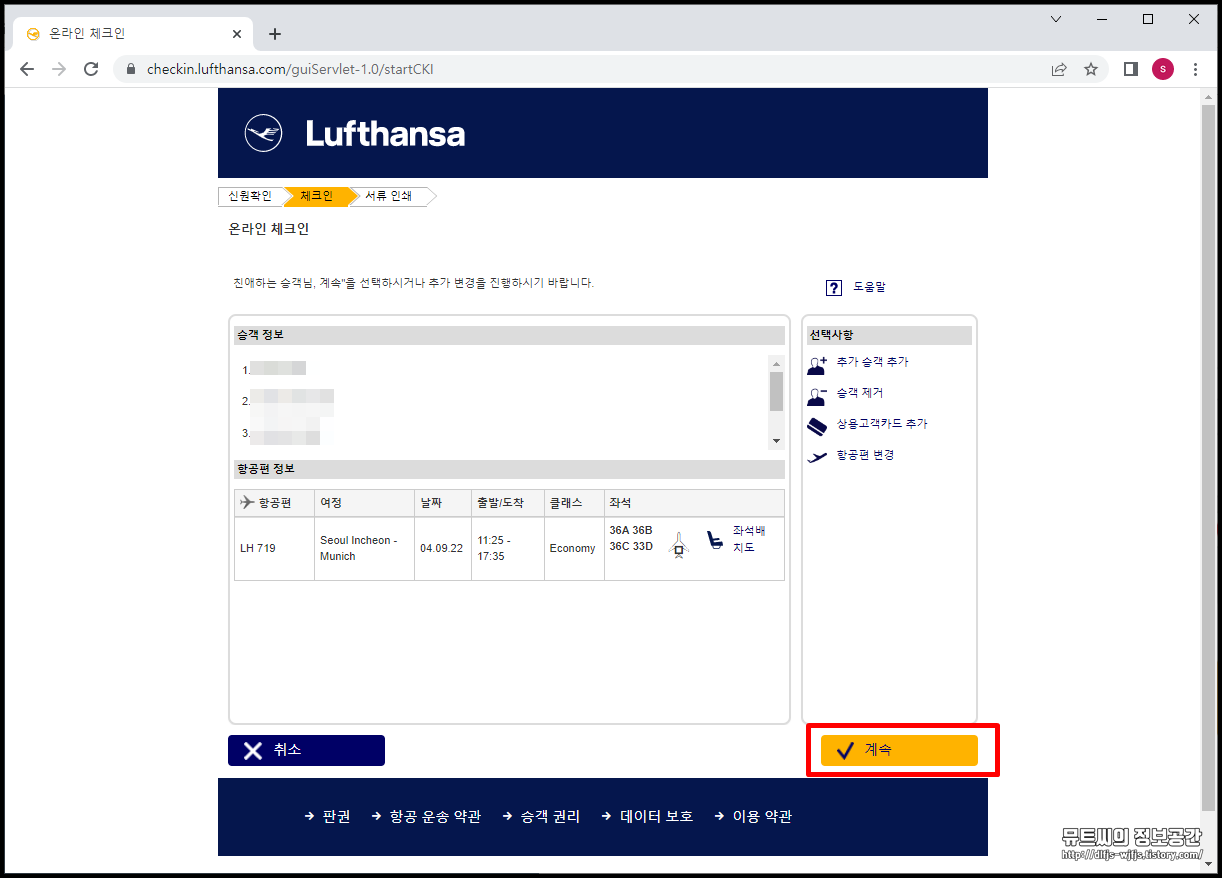Click the padlock site info icon
This screenshot has height=878, width=1222.
130,70
